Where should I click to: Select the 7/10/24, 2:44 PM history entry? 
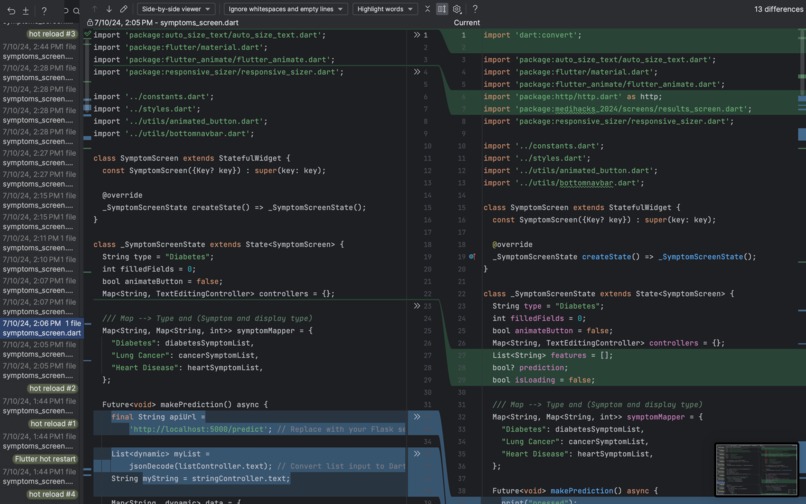pyautogui.click(x=40, y=51)
